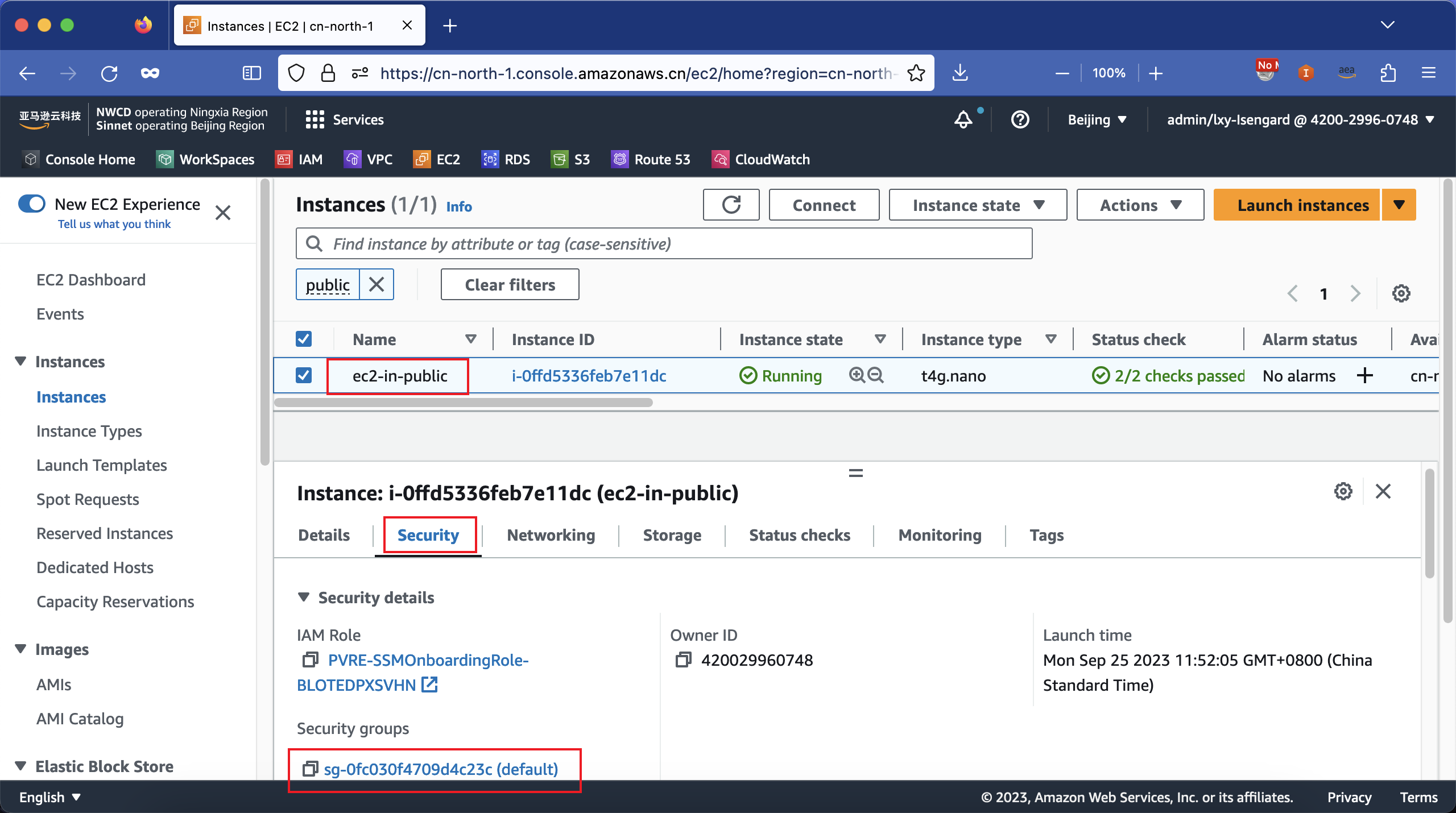Dismiss the New EC2 Experience banner

tap(223, 213)
